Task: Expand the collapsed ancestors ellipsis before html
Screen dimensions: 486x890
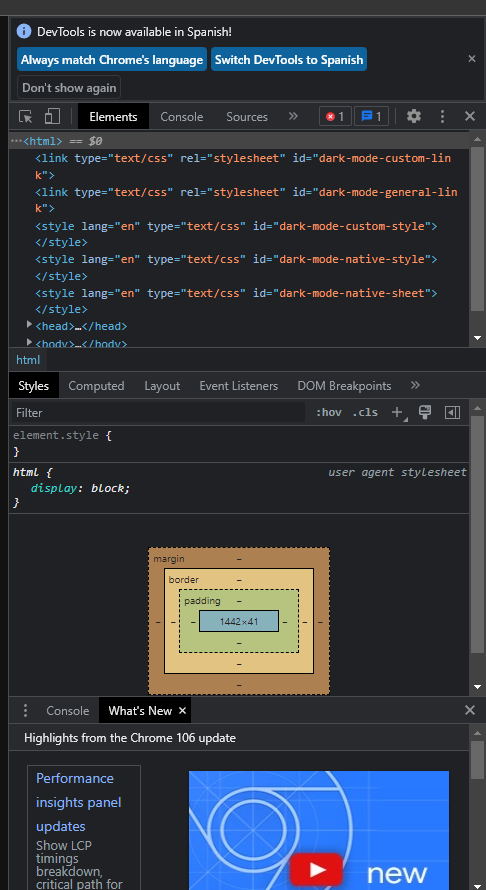Action: coord(16,141)
